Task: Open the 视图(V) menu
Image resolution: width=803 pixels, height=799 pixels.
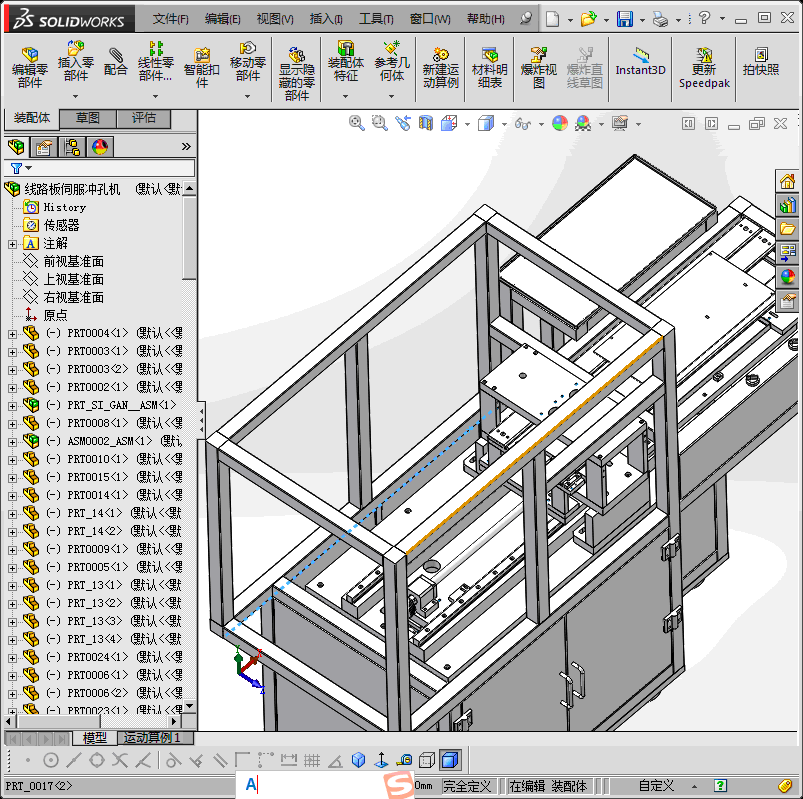Action: pos(275,19)
